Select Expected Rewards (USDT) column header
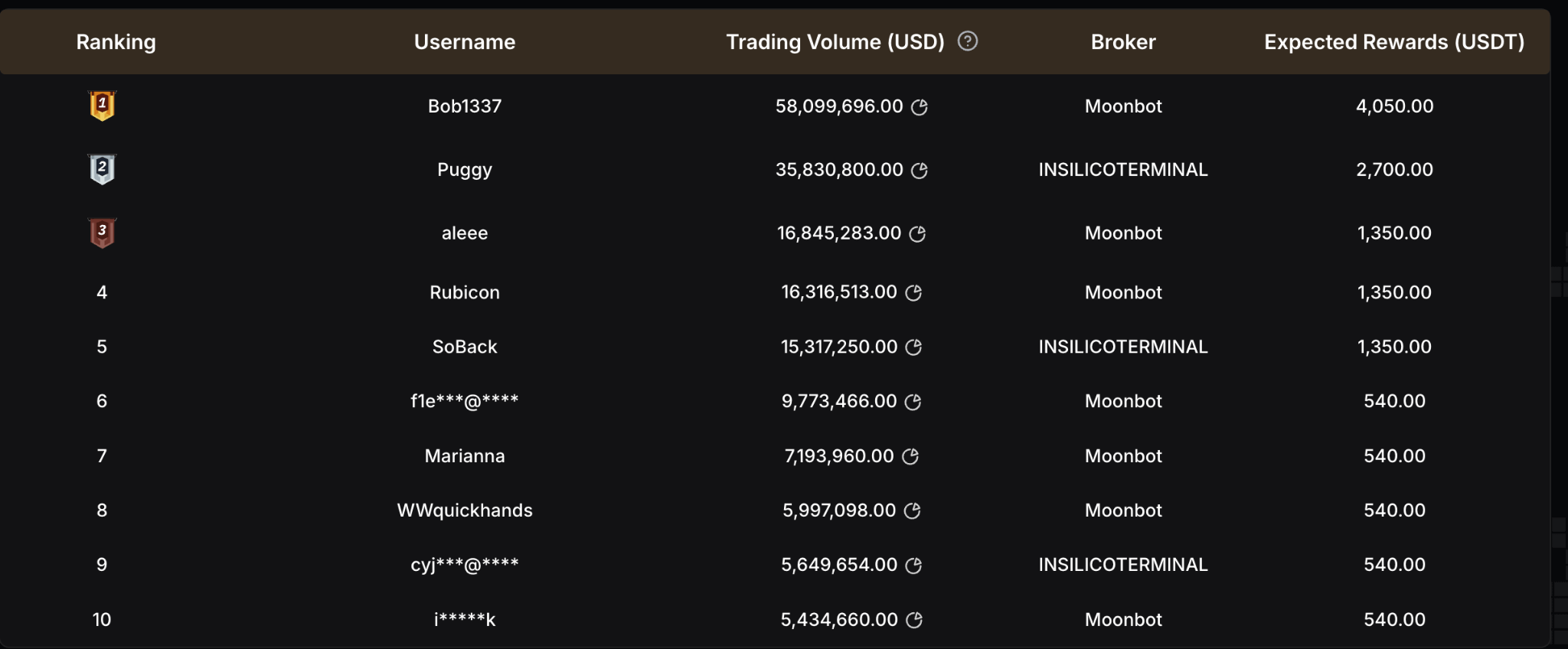Screen dimensions: 1568x649 click(1394, 42)
